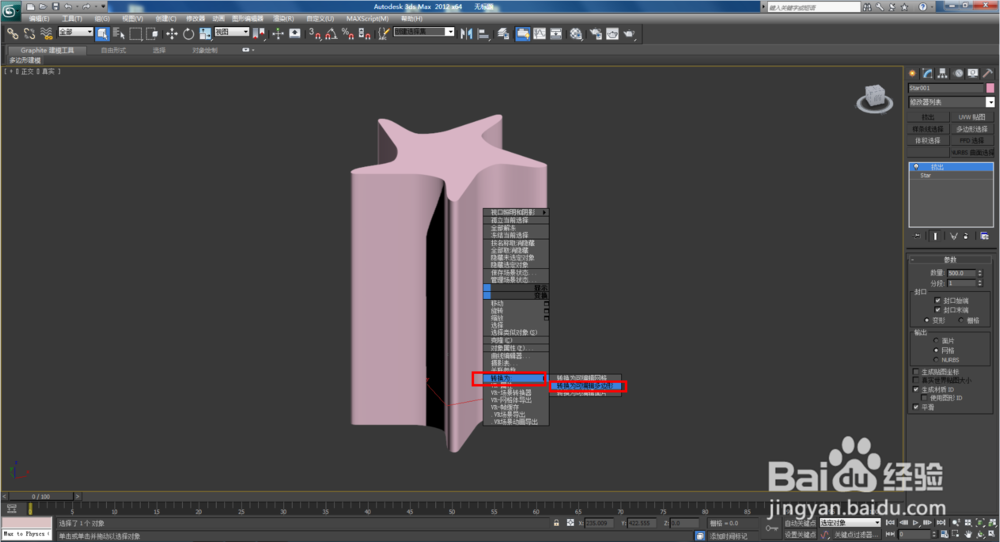Viewport: 1000px width, 542px height.
Task: Choose the Rectangular Selection Region tool
Action: pos(135,34)
